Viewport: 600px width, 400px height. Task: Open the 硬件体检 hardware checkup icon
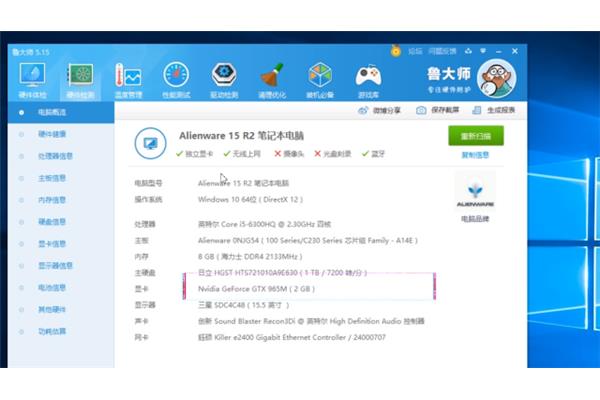[x=33, y=75]
